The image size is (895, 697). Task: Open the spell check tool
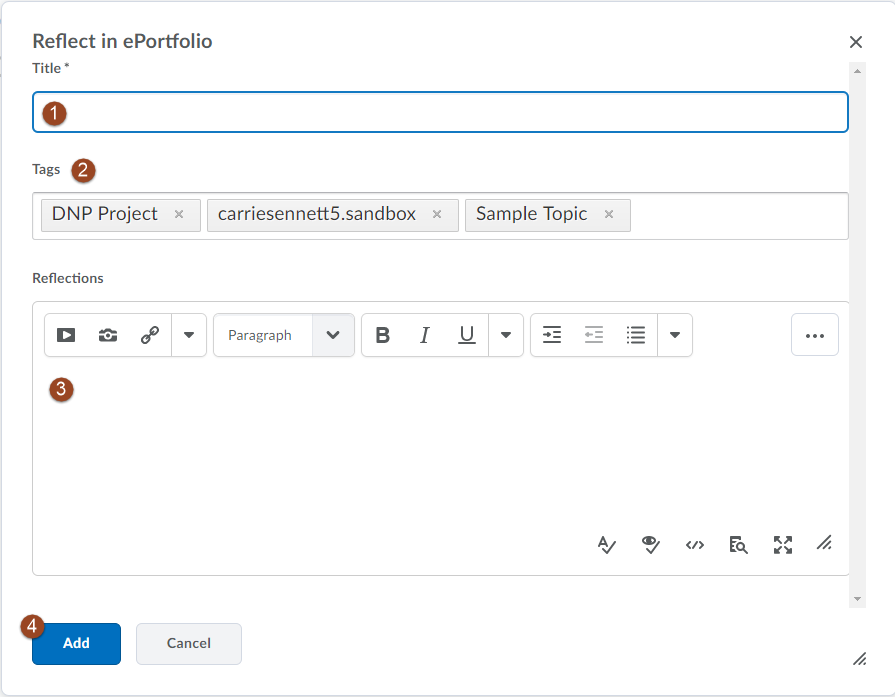[x=607, y=545]
